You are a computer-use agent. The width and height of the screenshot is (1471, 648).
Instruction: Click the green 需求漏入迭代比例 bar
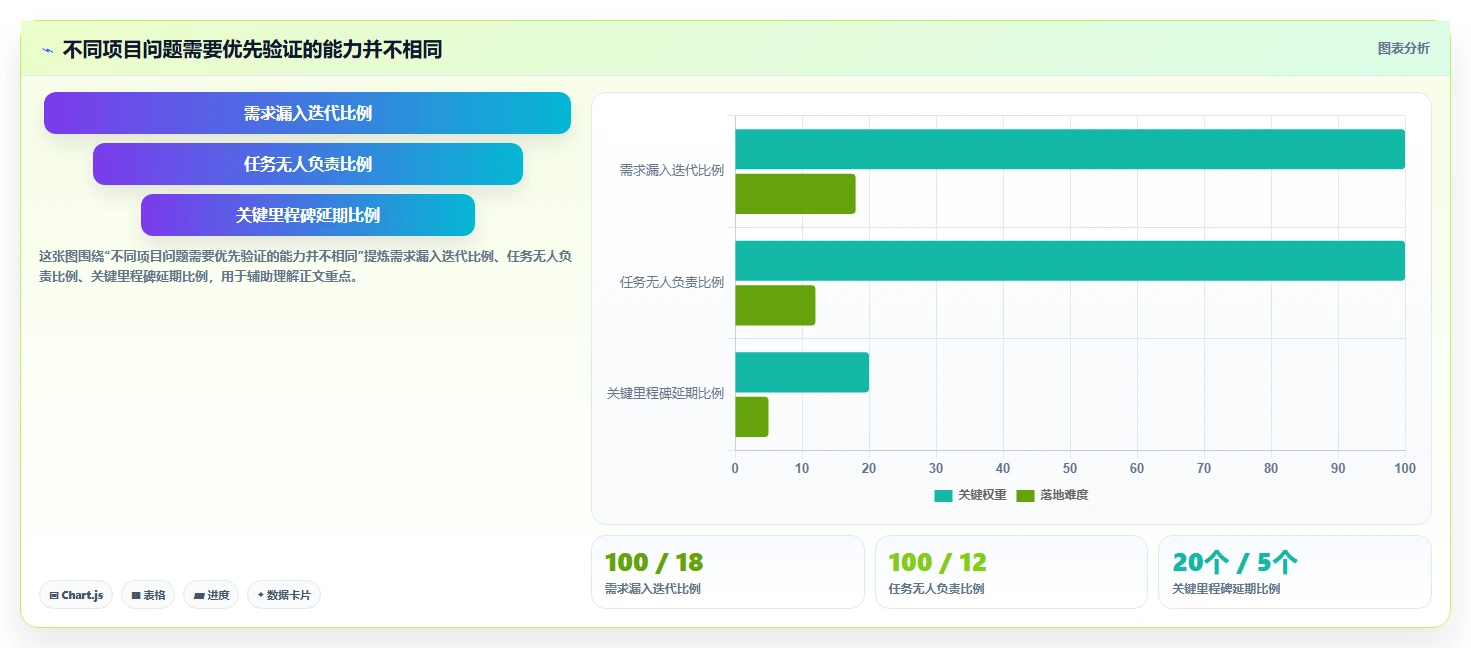795,194
